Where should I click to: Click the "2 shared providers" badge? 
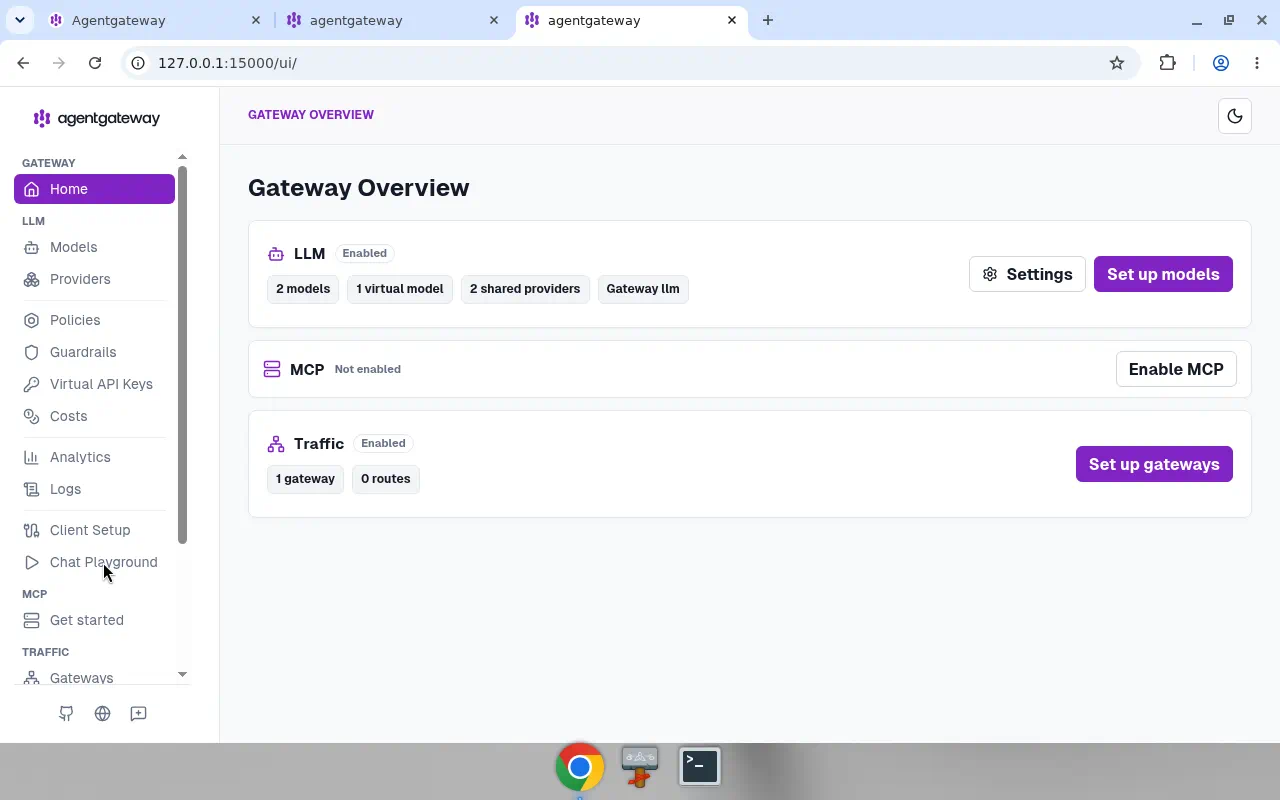pyautogui.click(x=525, y=289)
